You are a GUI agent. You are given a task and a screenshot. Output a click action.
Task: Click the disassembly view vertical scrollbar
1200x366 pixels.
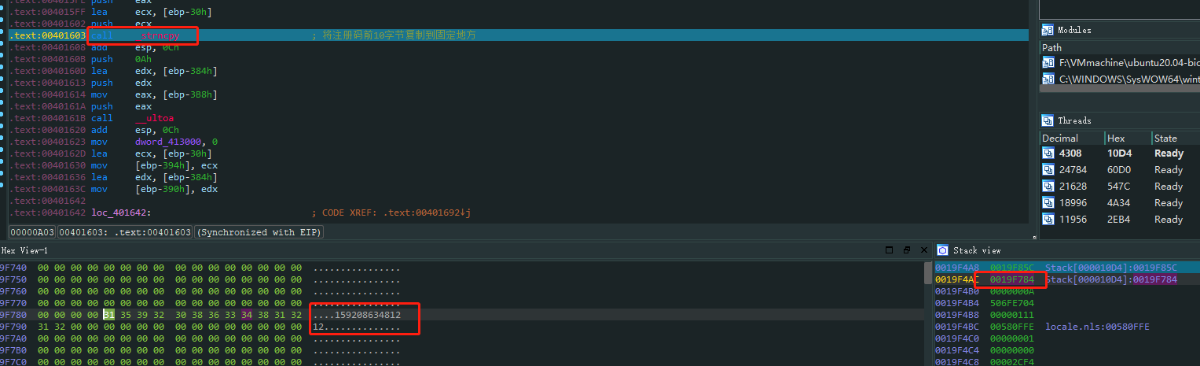[x=1034, y=110]
